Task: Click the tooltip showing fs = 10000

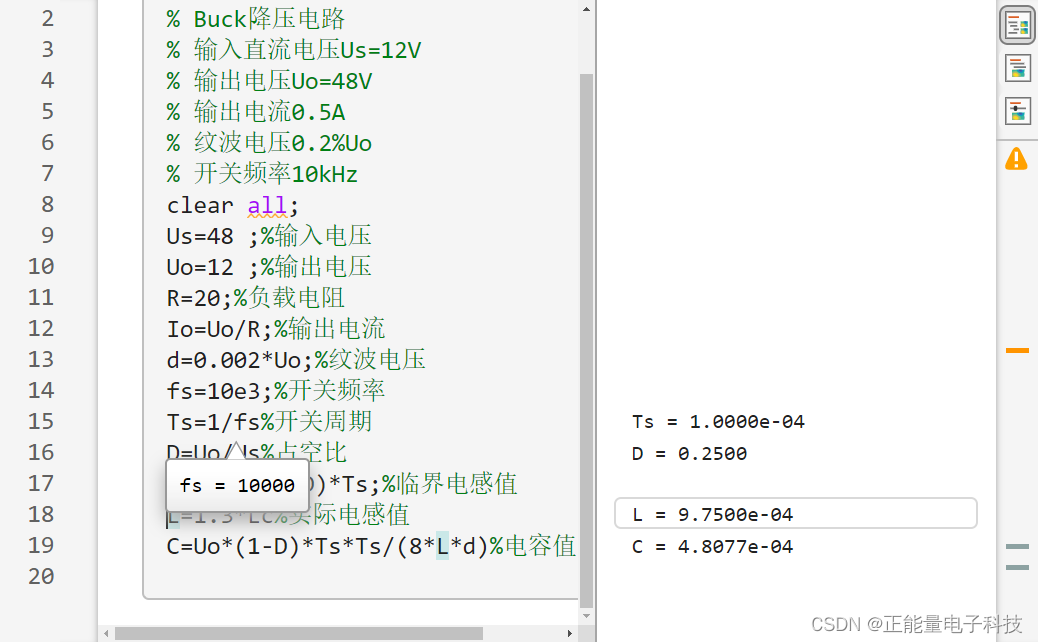Action: tap(236, 483)
